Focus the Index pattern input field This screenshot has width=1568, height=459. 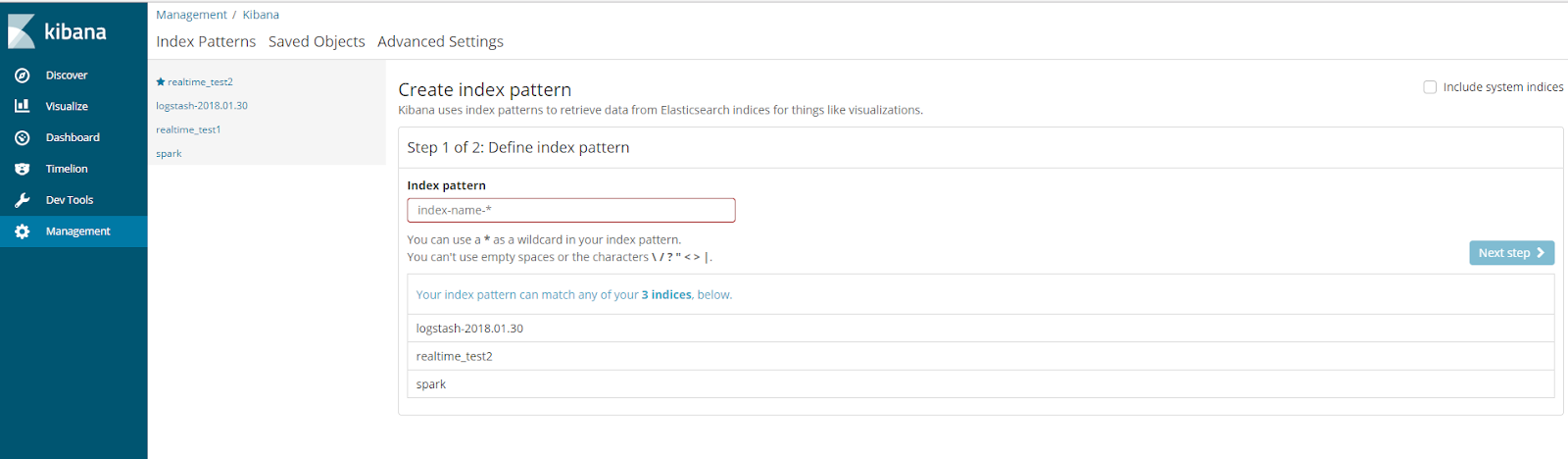click(x=571, y=210)
